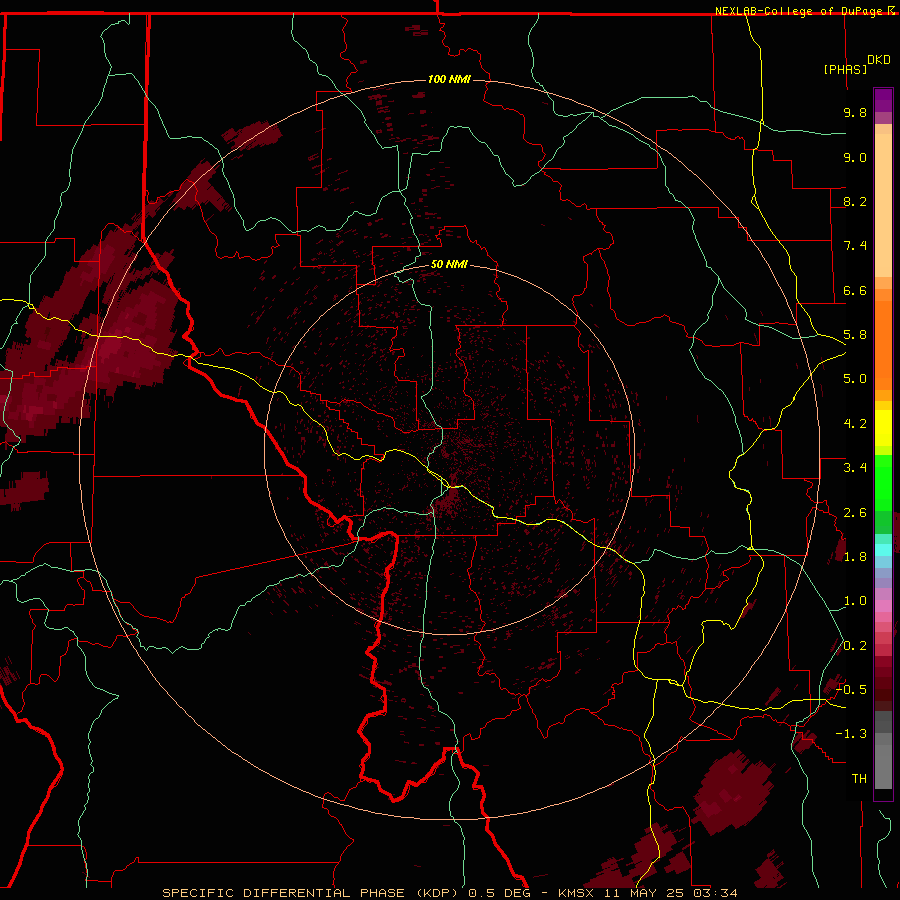Click the 7.4 value on the scale
Viewport: 900px width, 900px height.
click(x=855, y=246)
